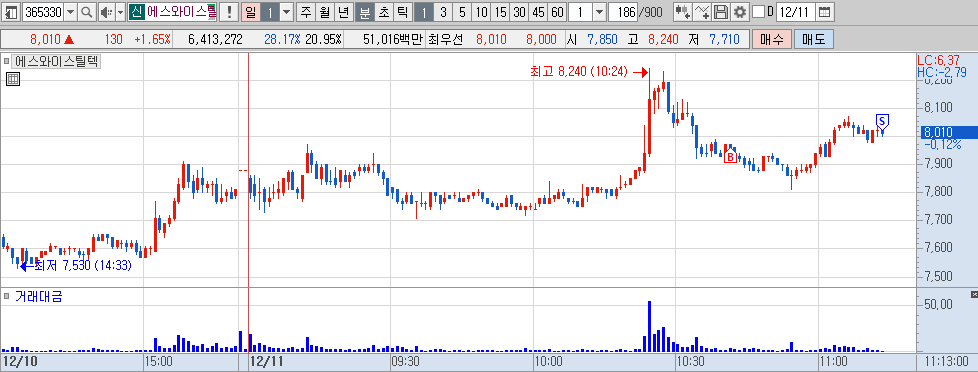Viewport: 978px width, 372px height.
Task: Open the stock search magnifier icon
Action: click(87, 12)
